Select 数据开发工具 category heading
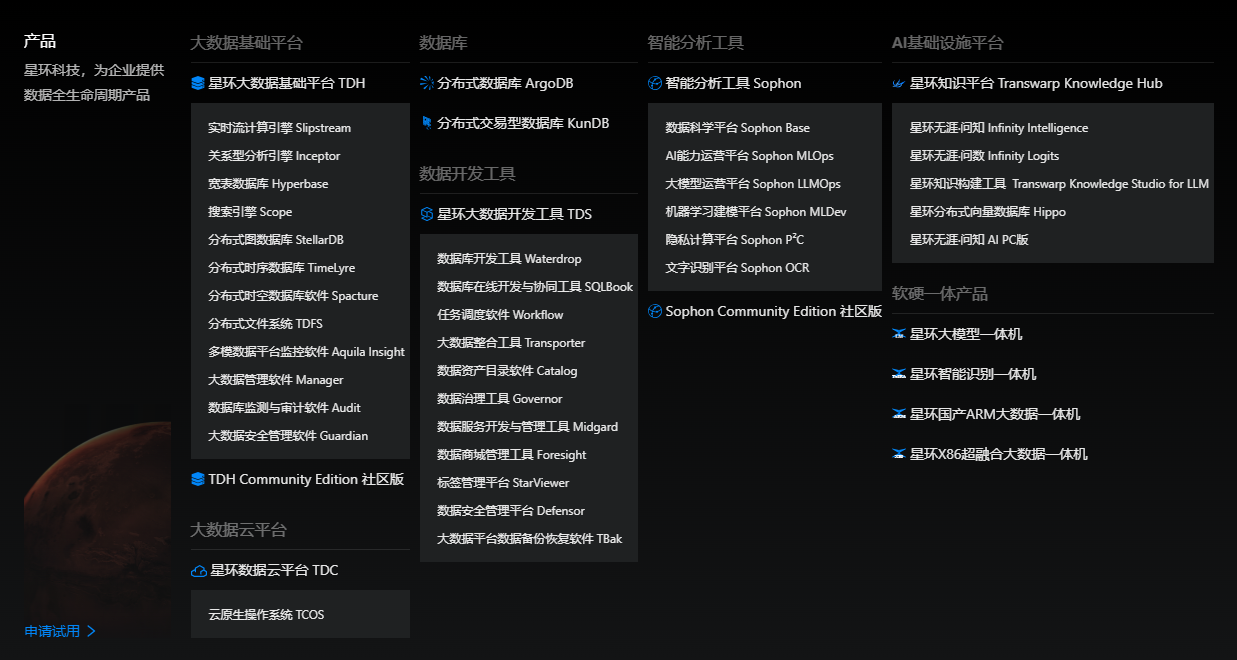1237x660 pixels. pos(467,174)
